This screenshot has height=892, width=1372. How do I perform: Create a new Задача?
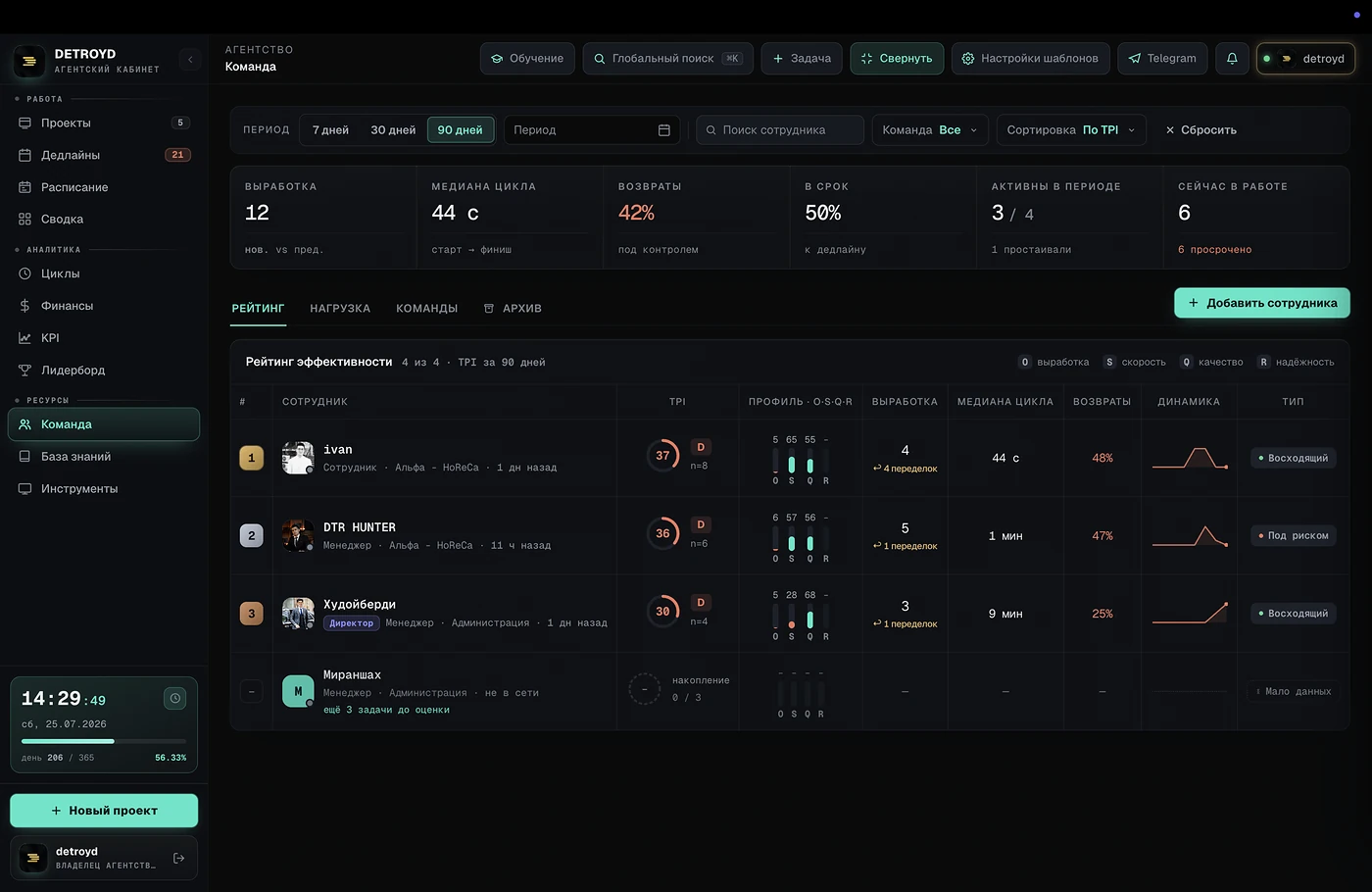pos(802,59)
